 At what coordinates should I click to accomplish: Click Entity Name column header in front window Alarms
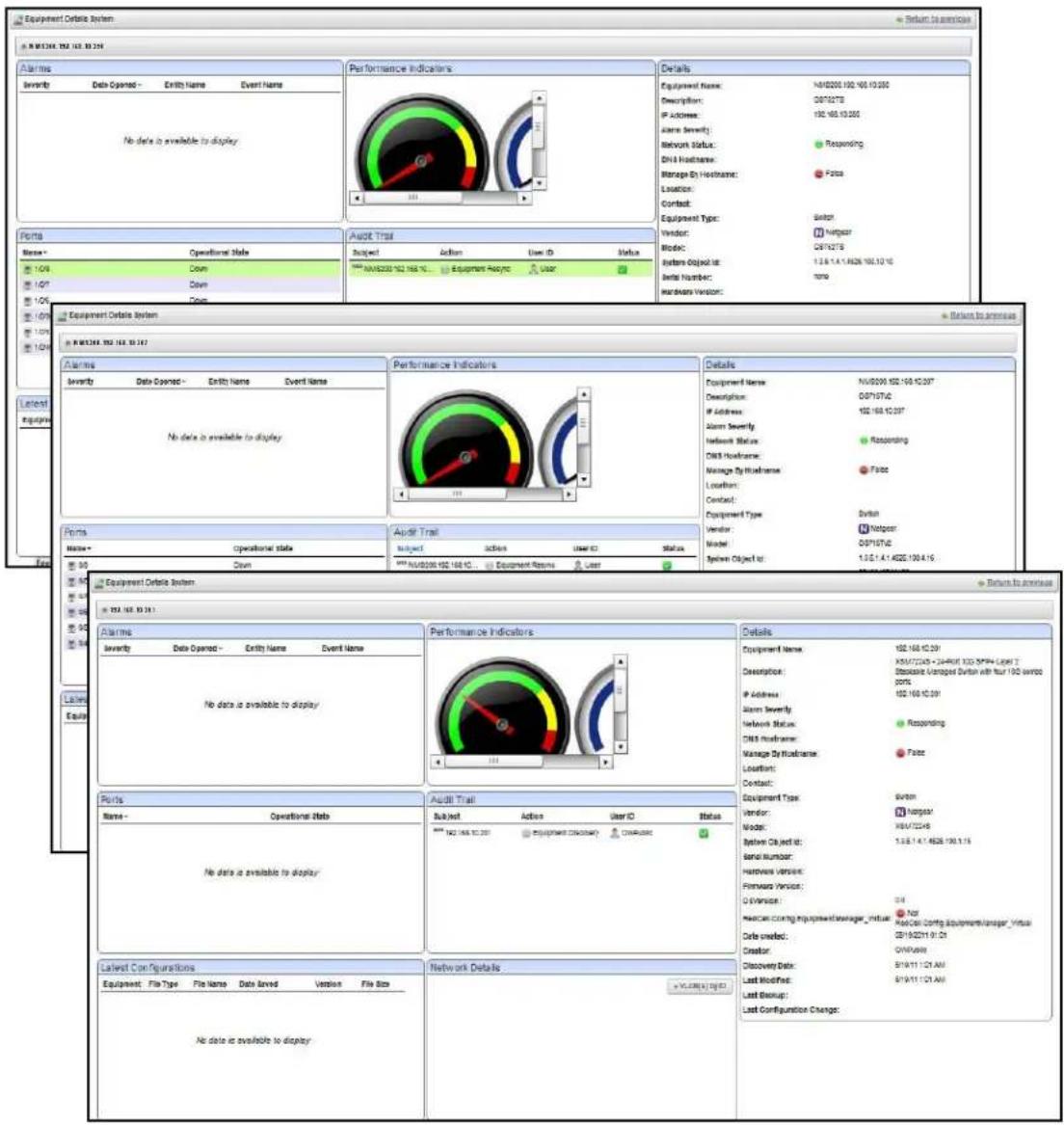coord(265,649)
